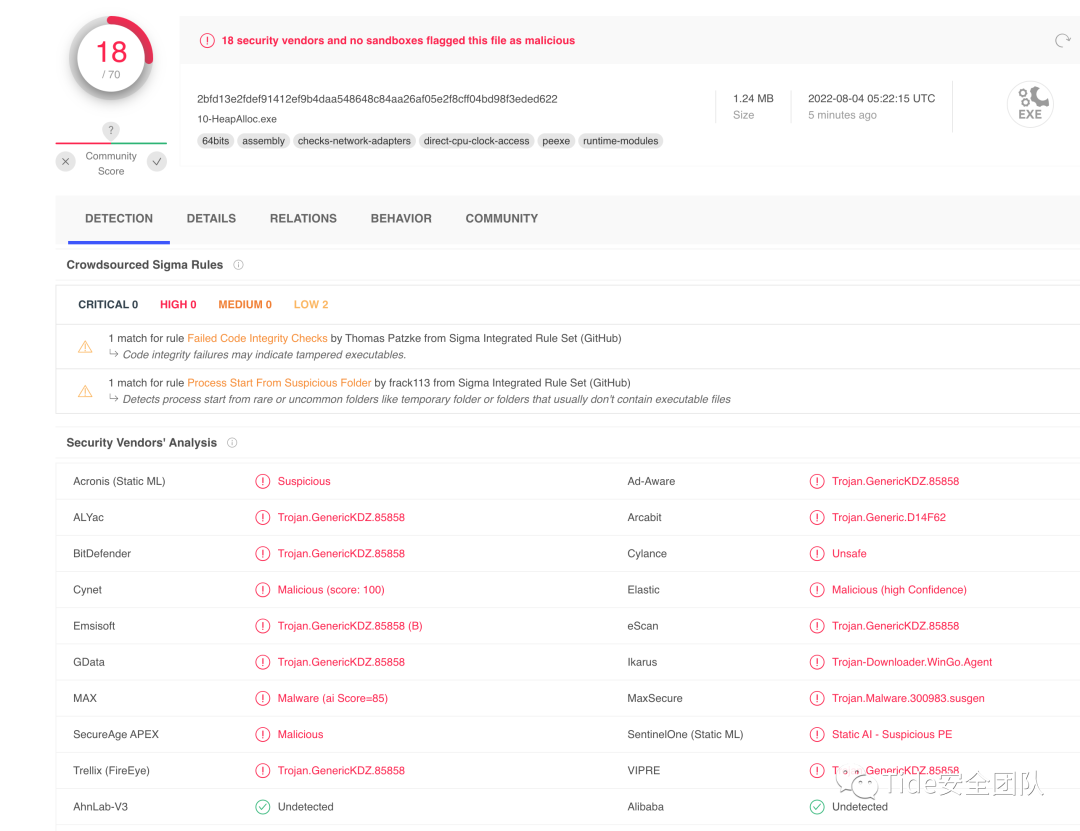Click alert icon in Ad-Aware row
Viewport: 1080px width, 831px height.
click(816, 481)
